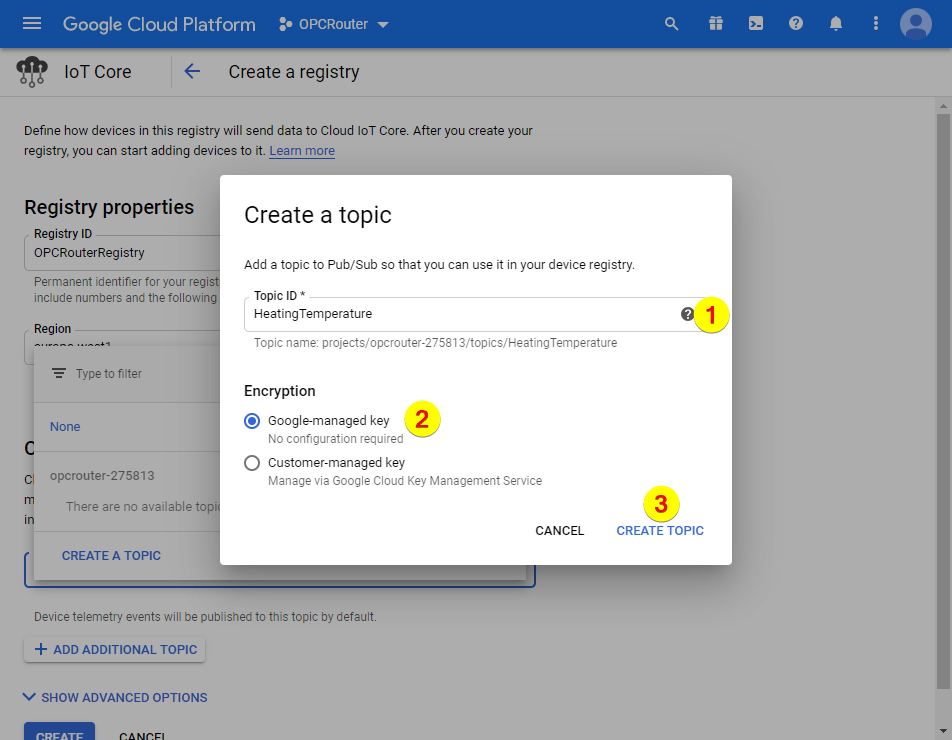952x740 pixels.
Task: Choose None in the topic list
Action: coord(65,427)
